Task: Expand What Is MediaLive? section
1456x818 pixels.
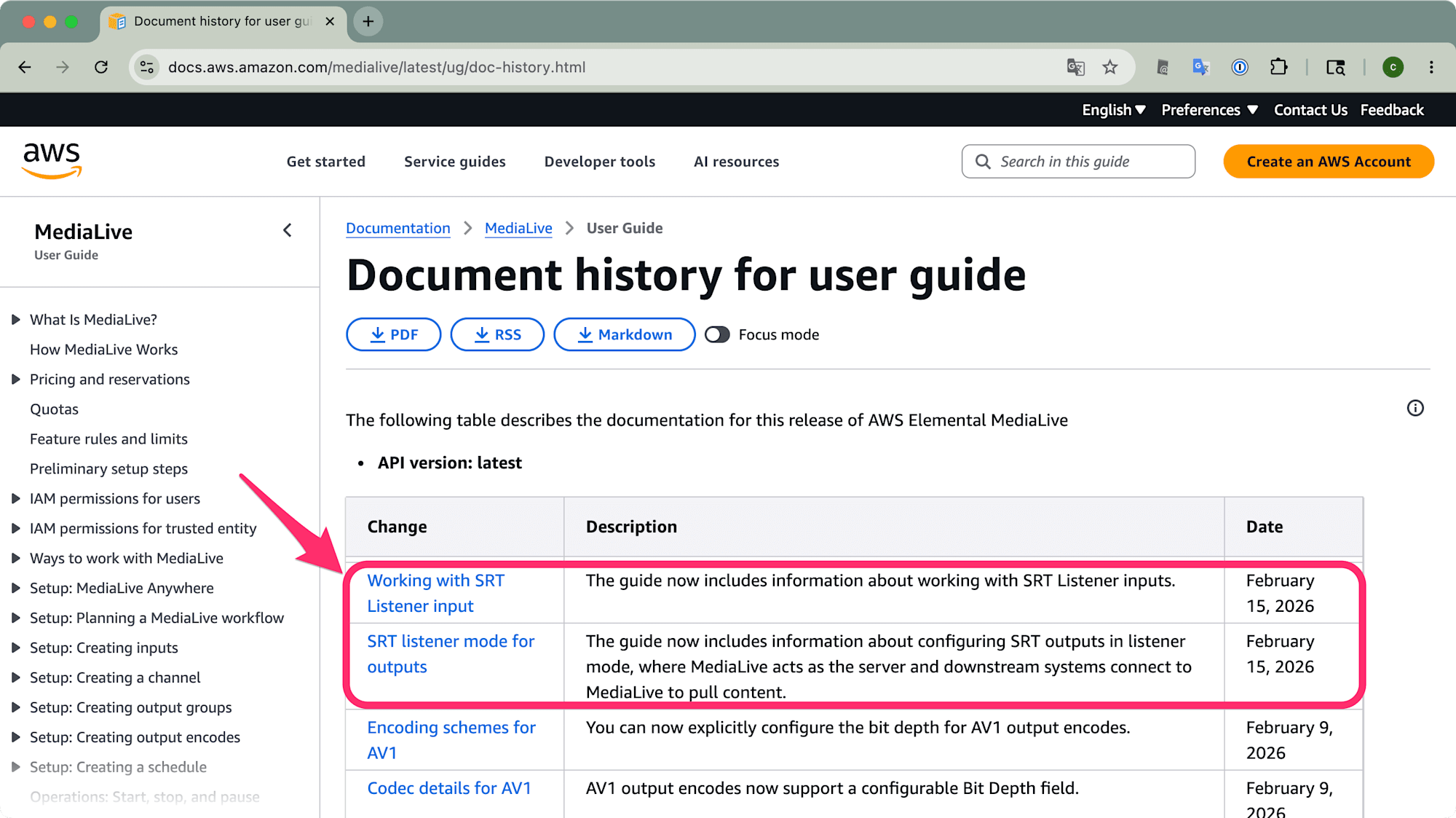Action: pyautogui.click(x=15, y=320)
